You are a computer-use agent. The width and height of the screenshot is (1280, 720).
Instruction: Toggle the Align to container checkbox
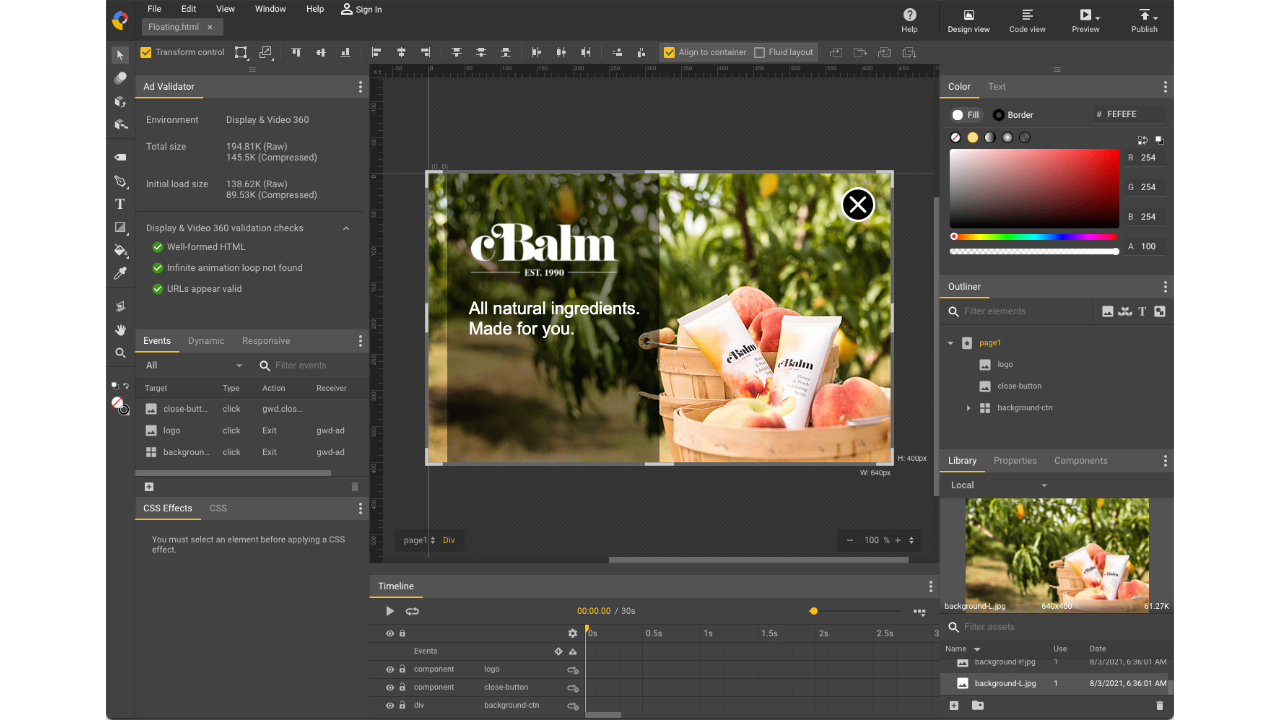coord(670,52)
